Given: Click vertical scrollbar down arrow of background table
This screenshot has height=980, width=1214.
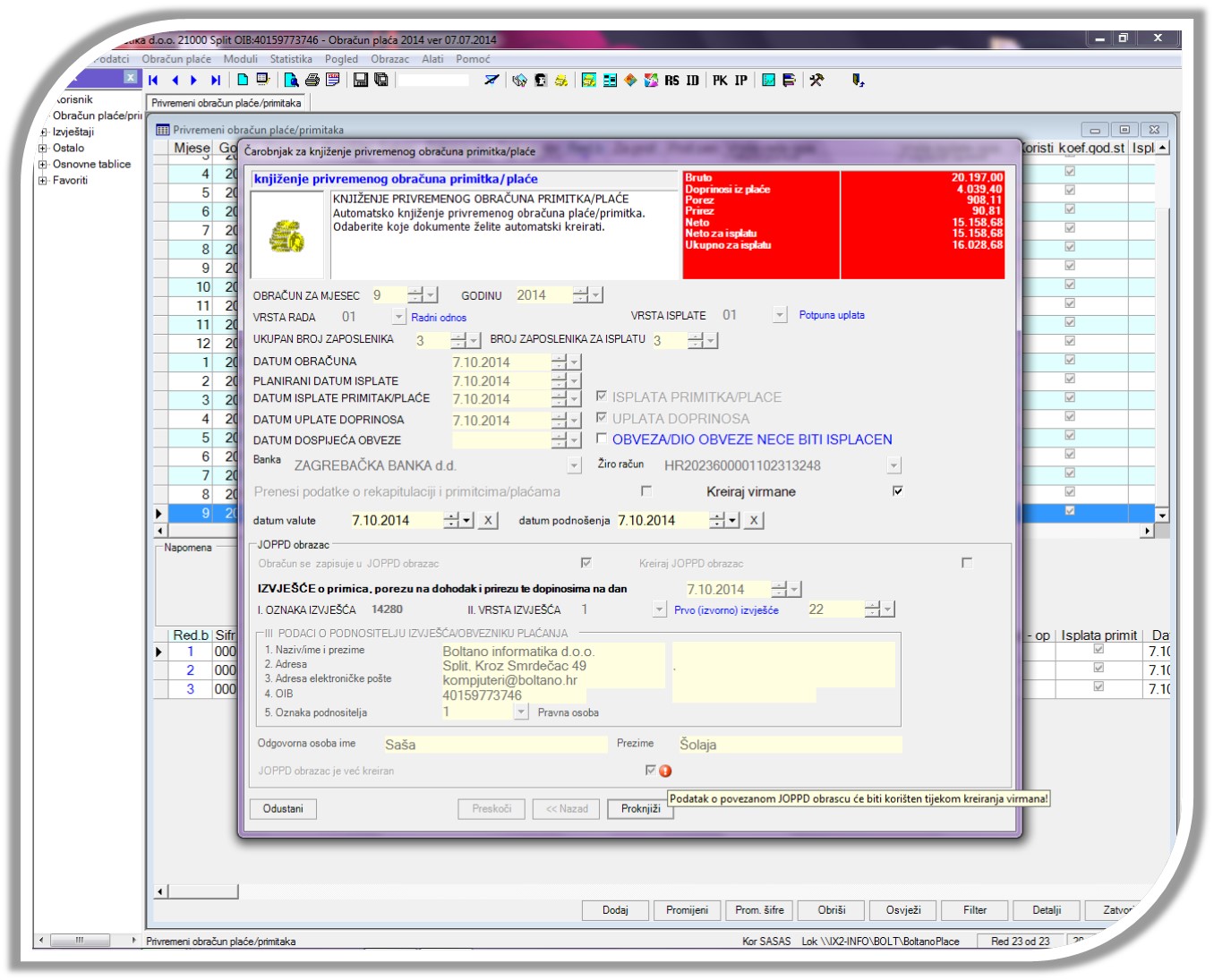Looking at the screenshot, I should [x=1162, y=516].
